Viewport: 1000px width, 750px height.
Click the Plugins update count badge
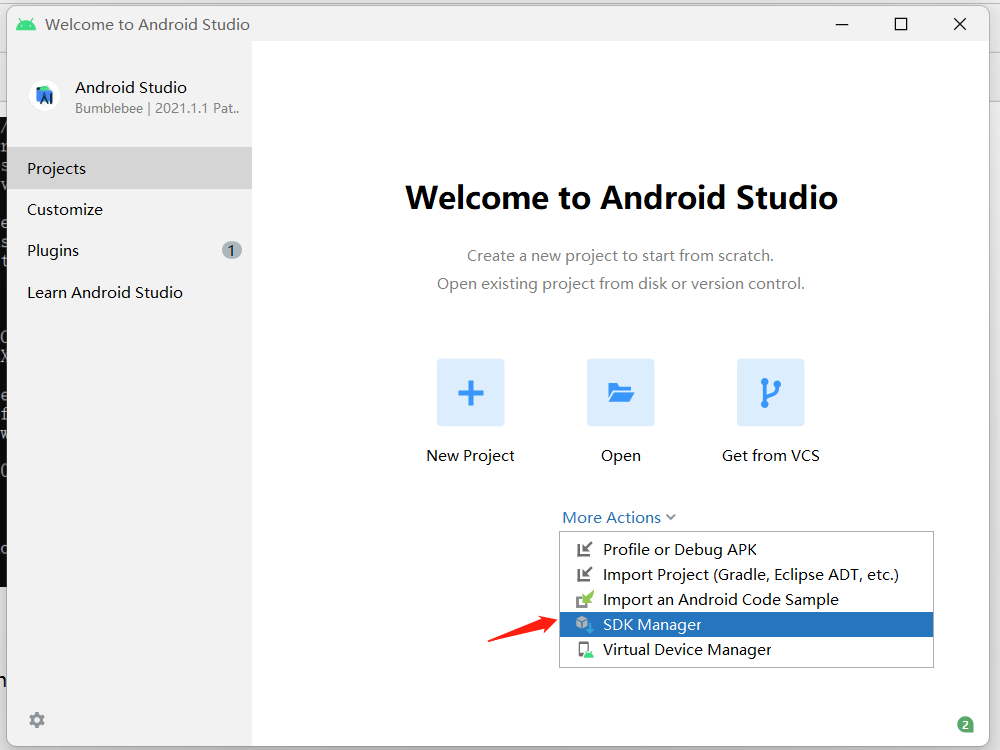[232, 250]
